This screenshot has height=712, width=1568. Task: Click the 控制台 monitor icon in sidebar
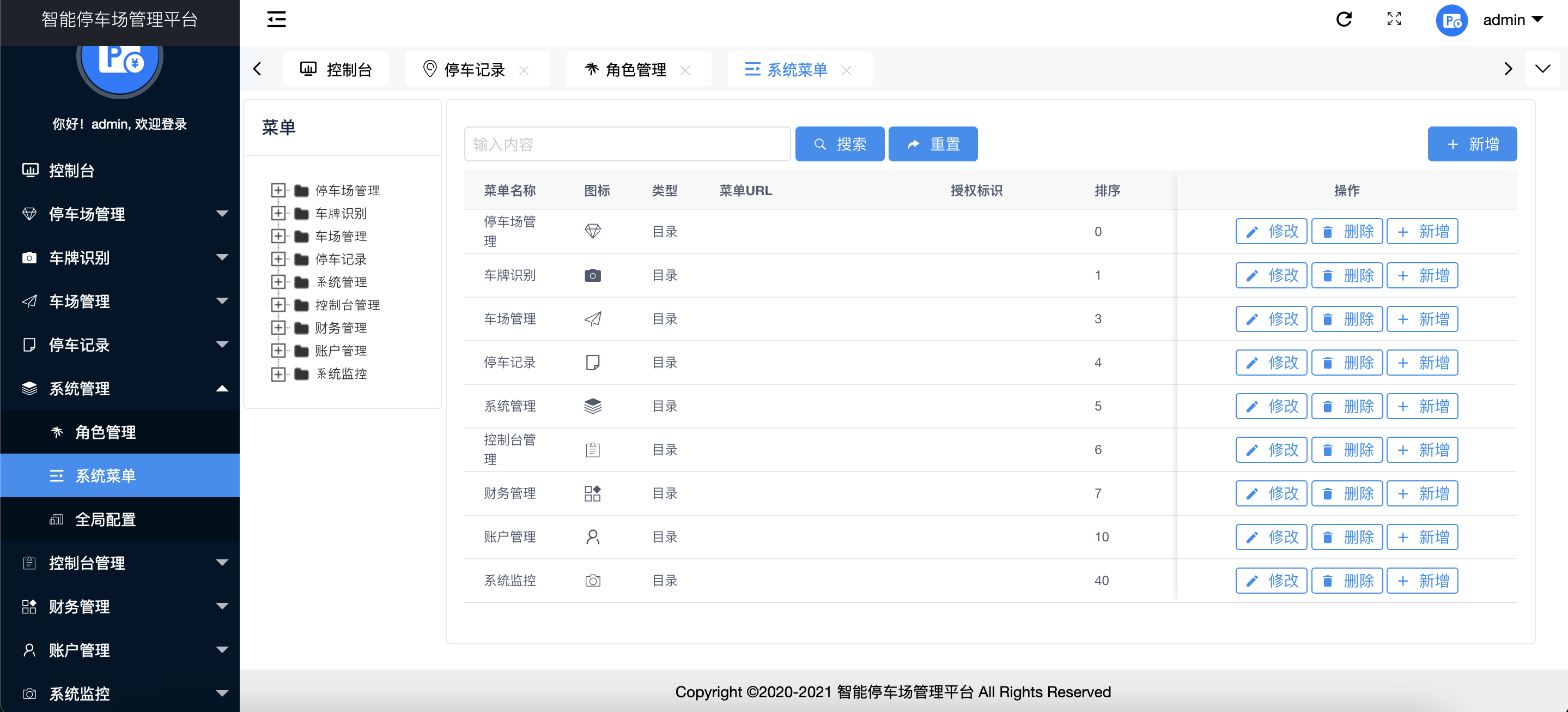point(30,171)
